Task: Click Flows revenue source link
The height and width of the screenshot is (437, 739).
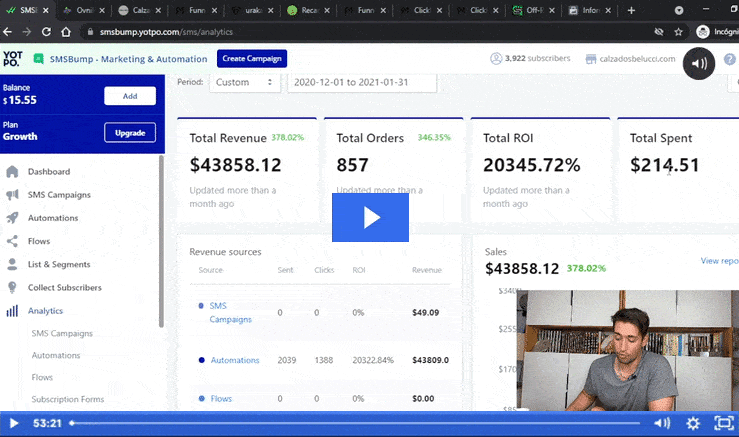Action: (221, 398)
